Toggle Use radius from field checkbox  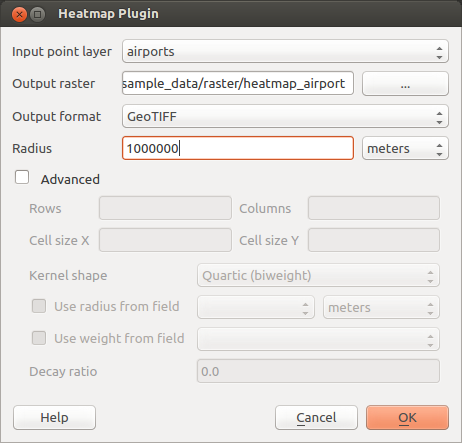click(x=39, y=306)
